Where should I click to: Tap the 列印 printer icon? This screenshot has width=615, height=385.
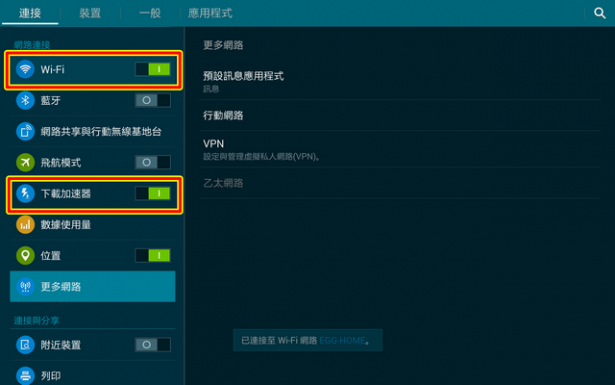[x=25, y=376]
